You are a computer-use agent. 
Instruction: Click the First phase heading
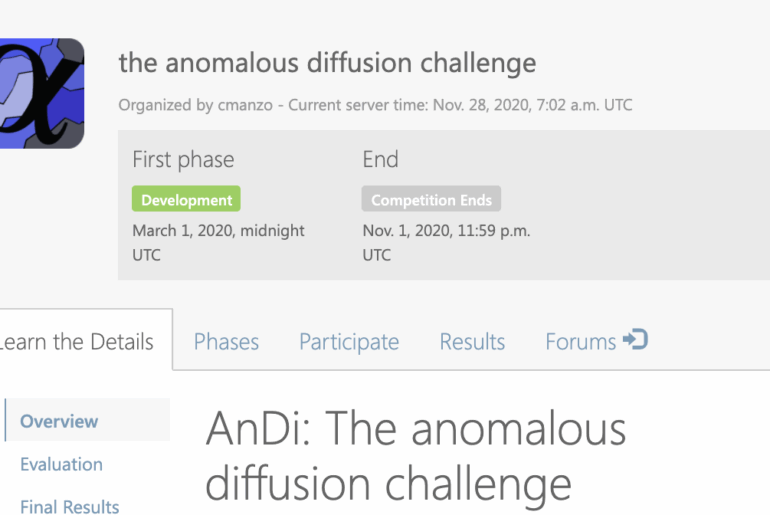pos(183,160)
